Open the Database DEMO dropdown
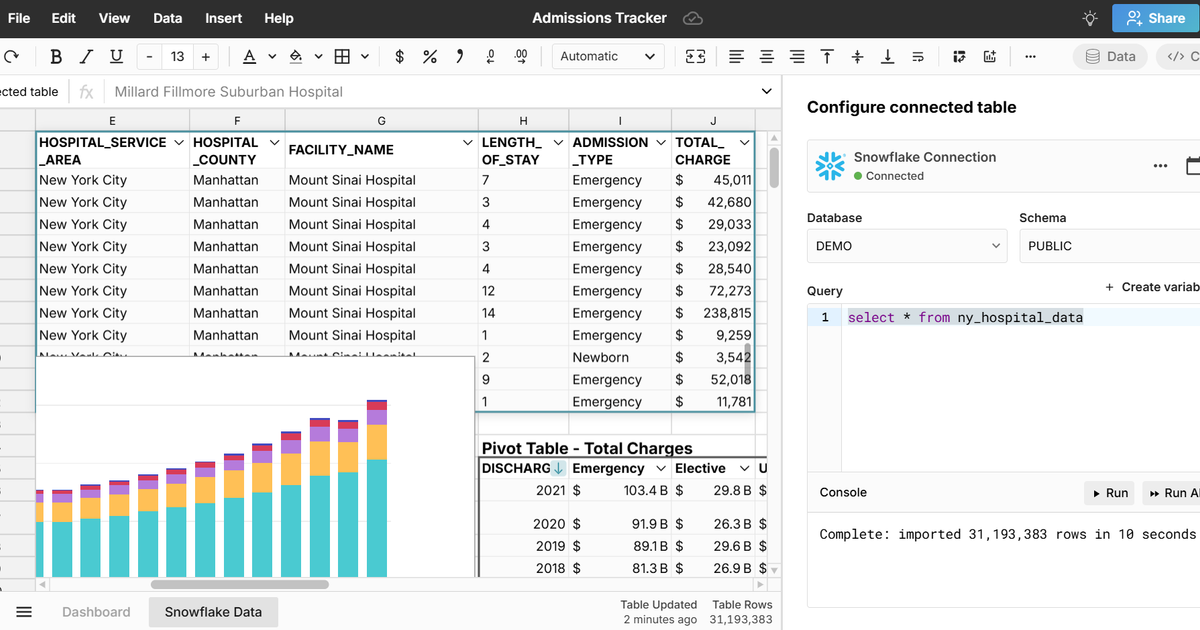Viewport: 1200px width, 630px height. click(907, 246)
